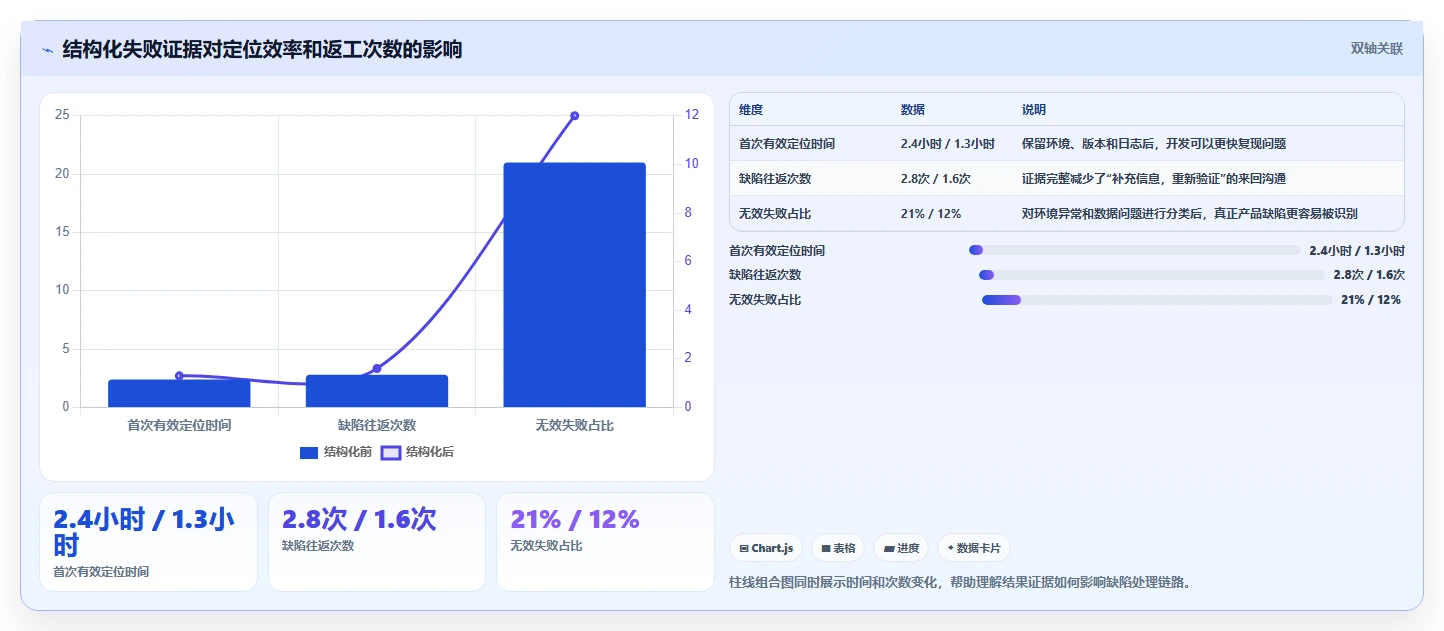Screen dimensions: 1444x631
Task: Click x-axis label 无效失败占比
Action: point(574,425)
